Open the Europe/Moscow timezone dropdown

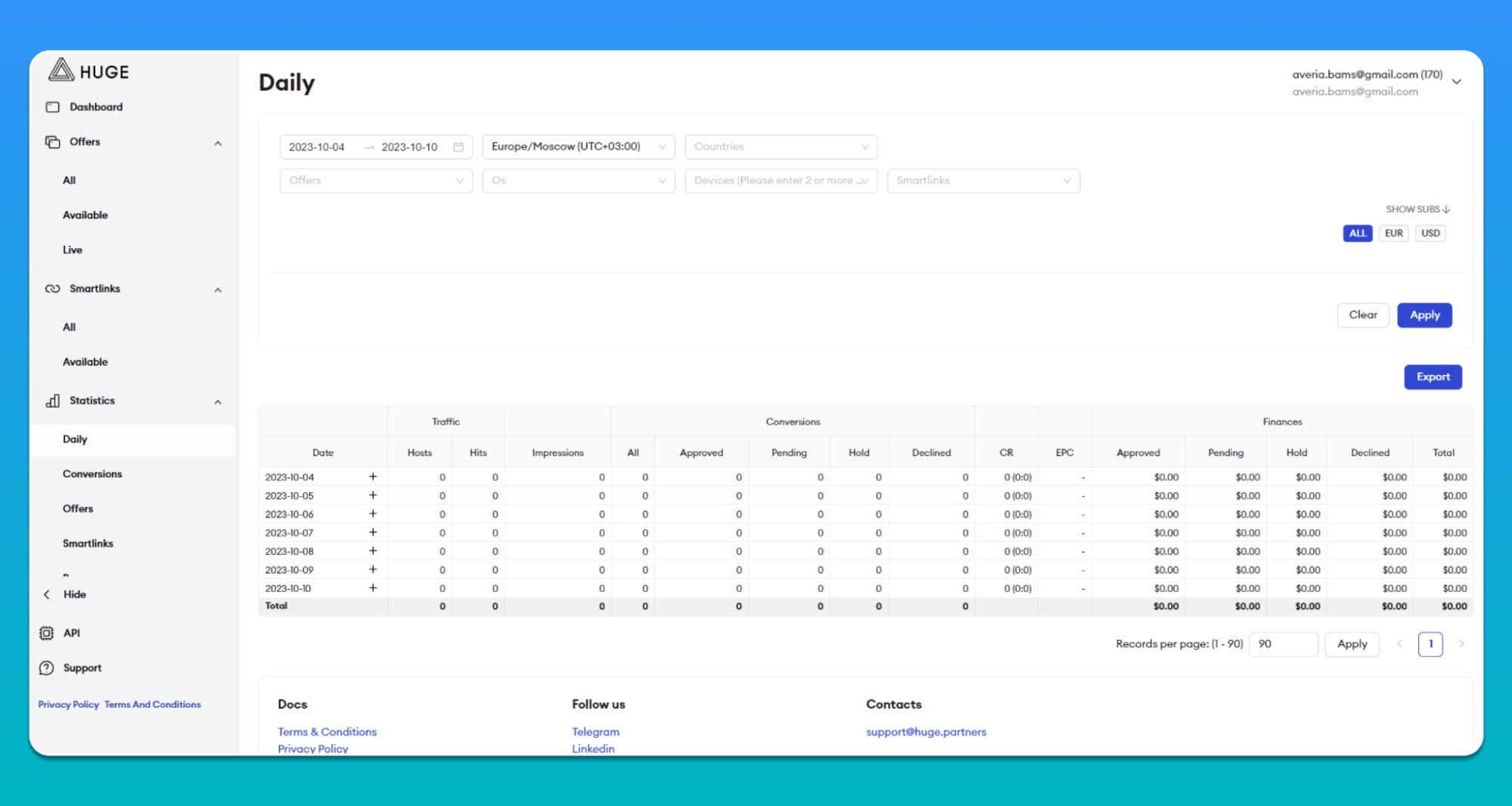(578, 147)
